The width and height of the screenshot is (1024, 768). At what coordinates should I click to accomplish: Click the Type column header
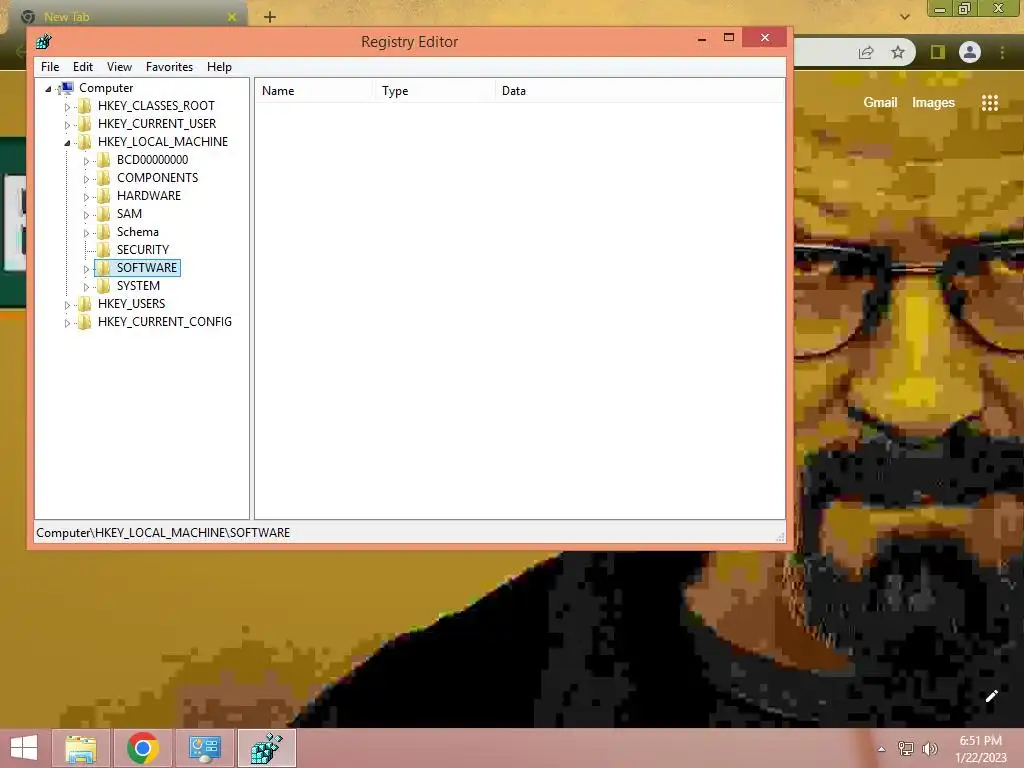434,91
